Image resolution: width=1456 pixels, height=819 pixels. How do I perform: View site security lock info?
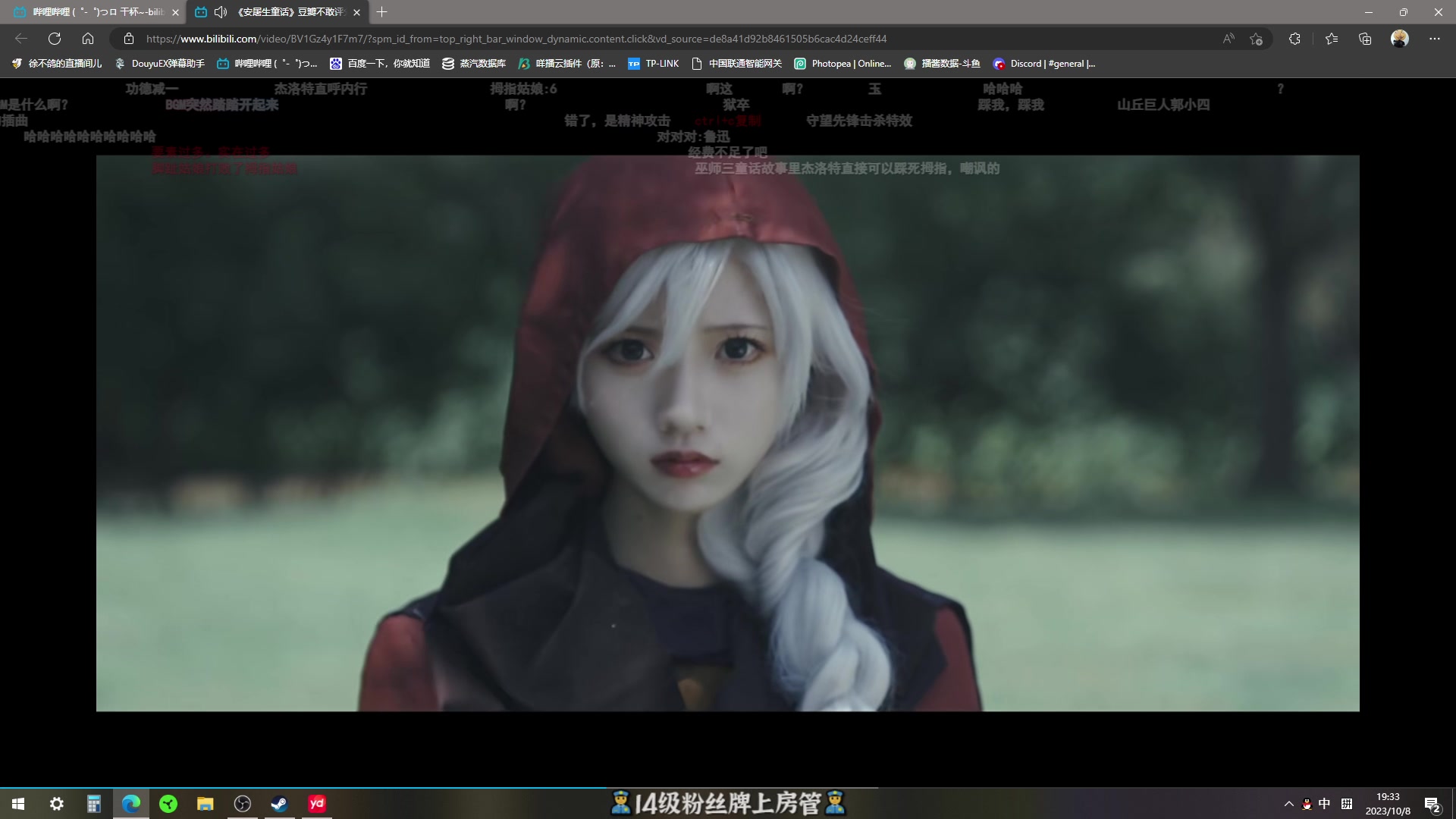point(129,39)
